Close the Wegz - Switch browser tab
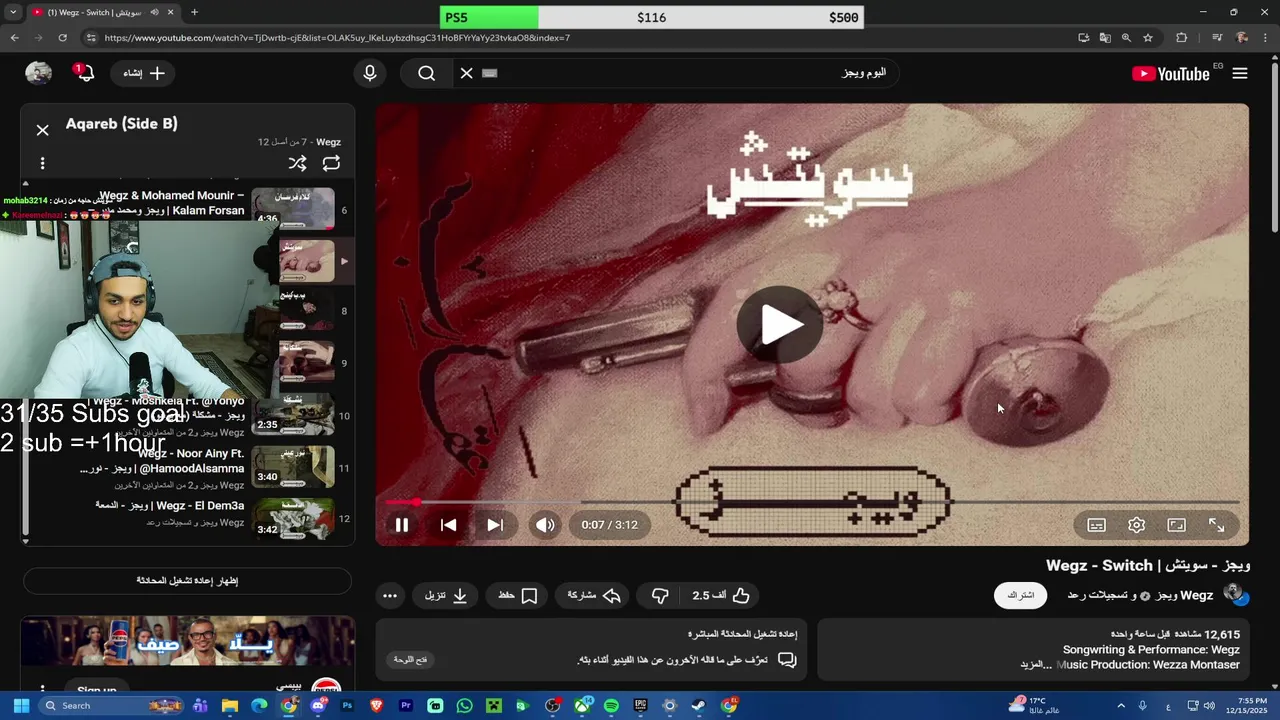The width and height of the screenshot is (1280, 720). (x=171, y=12)
